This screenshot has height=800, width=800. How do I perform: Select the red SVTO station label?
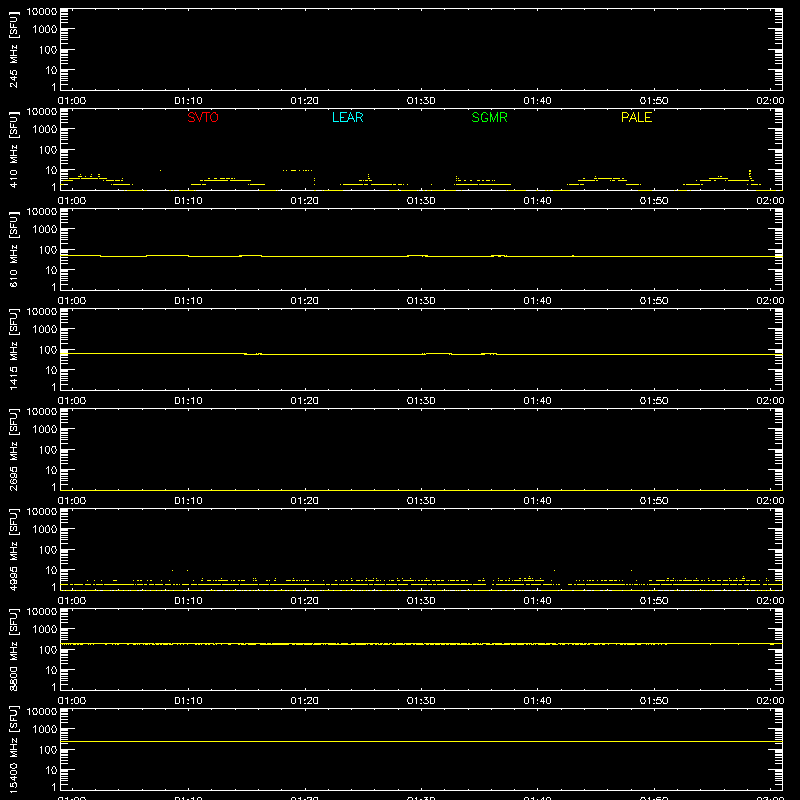[x=203, y=117]
